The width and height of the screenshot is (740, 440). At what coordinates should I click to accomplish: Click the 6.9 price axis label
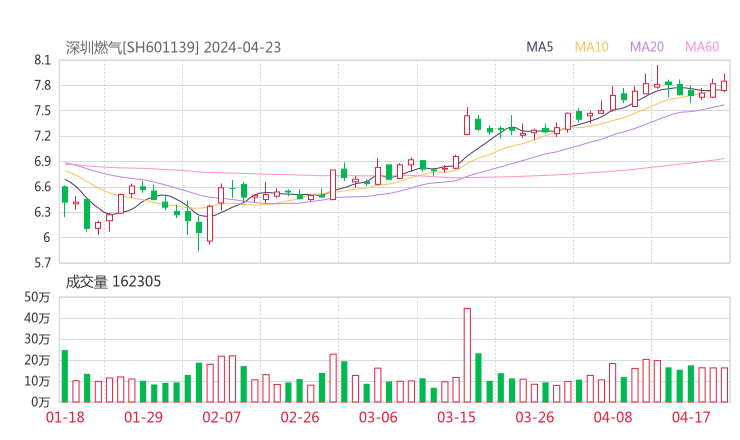tap(42, 161)
